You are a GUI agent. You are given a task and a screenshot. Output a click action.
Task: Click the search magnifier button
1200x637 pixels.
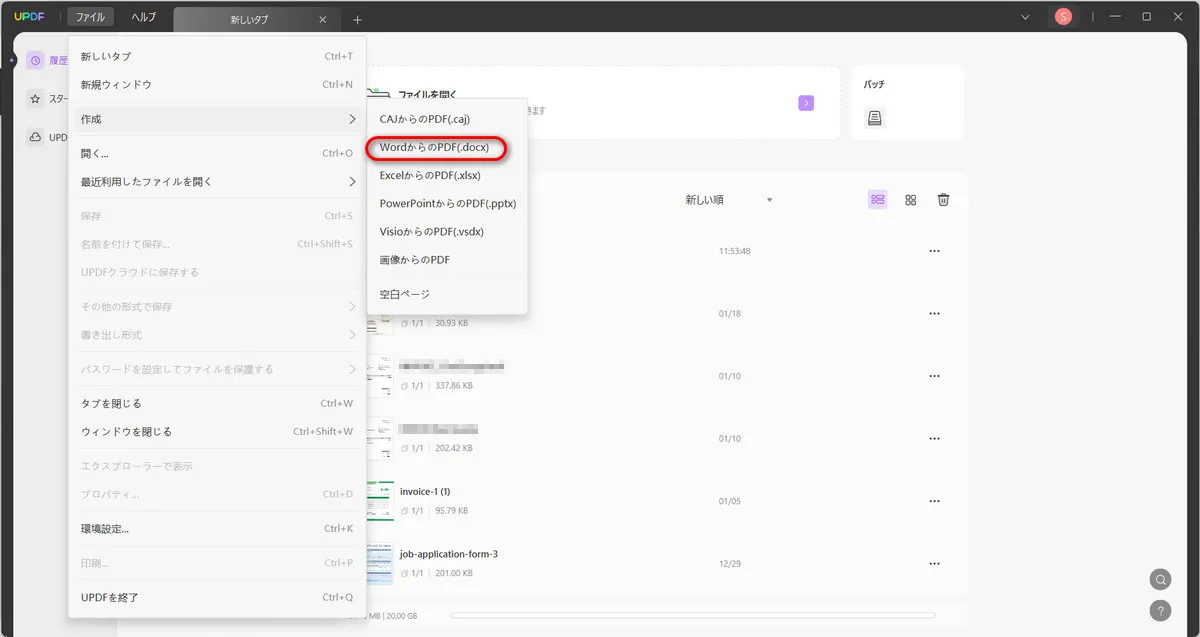1160,579
